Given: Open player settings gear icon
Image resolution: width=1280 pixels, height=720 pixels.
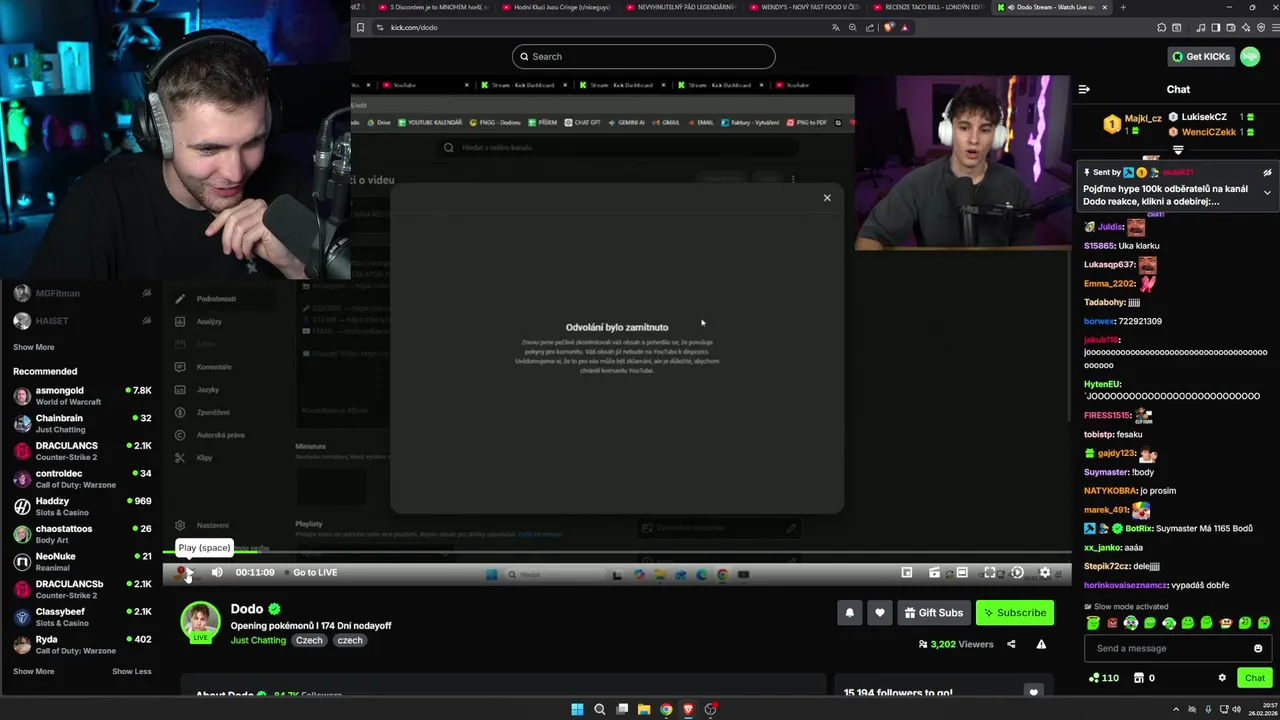Looking at the screenshot, I should coord(1045,573).
